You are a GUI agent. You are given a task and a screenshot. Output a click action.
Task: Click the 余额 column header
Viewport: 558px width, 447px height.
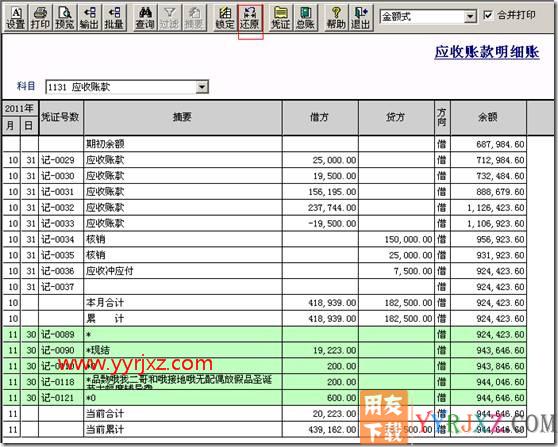[x=488, y=117]
